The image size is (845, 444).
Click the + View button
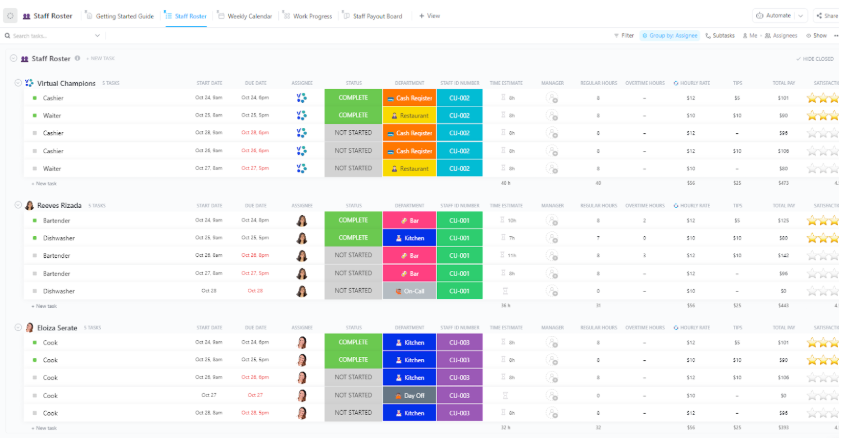pos(429,16)
